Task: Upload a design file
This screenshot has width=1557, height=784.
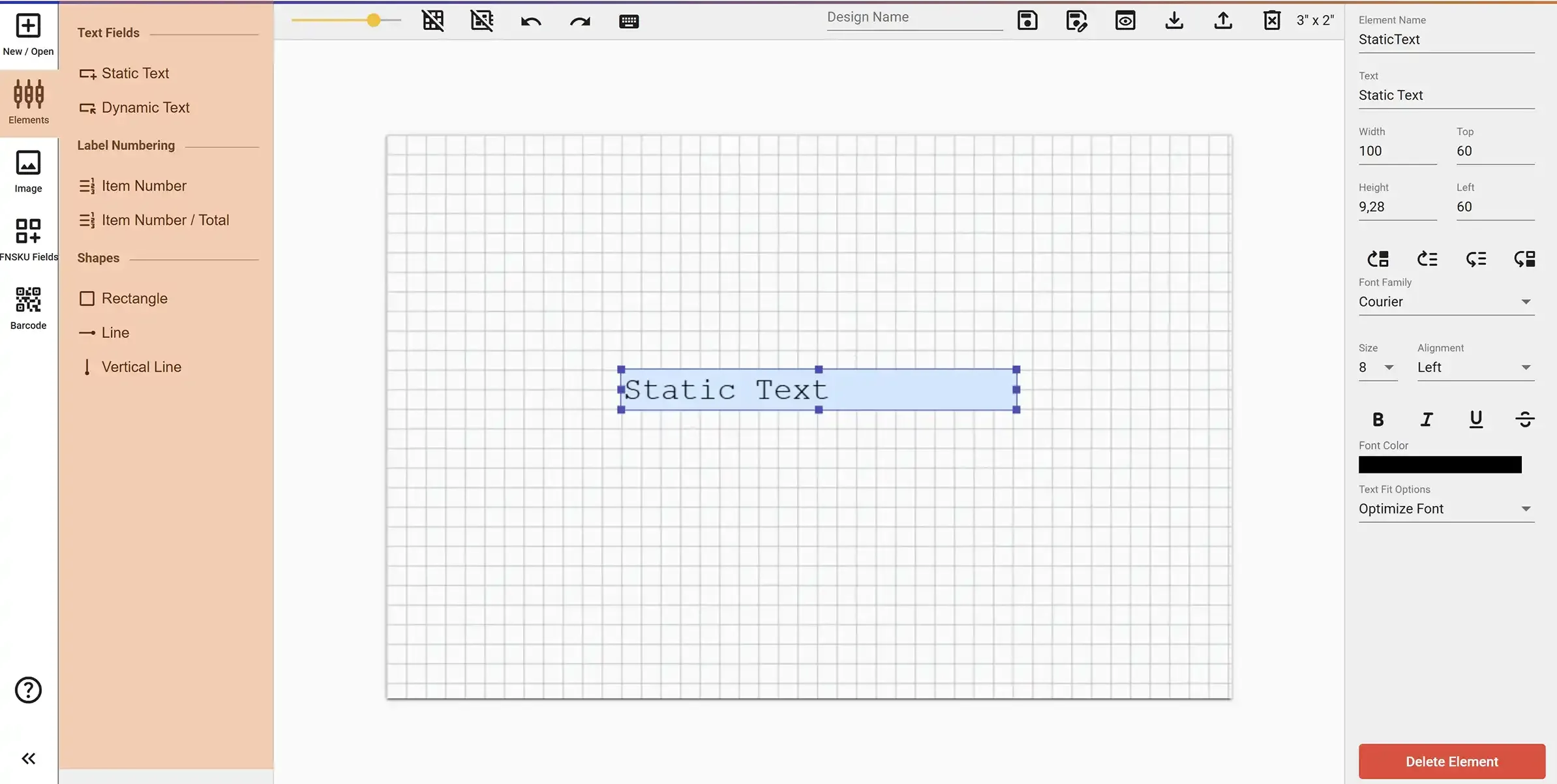Action: [x=1223, y=21]
